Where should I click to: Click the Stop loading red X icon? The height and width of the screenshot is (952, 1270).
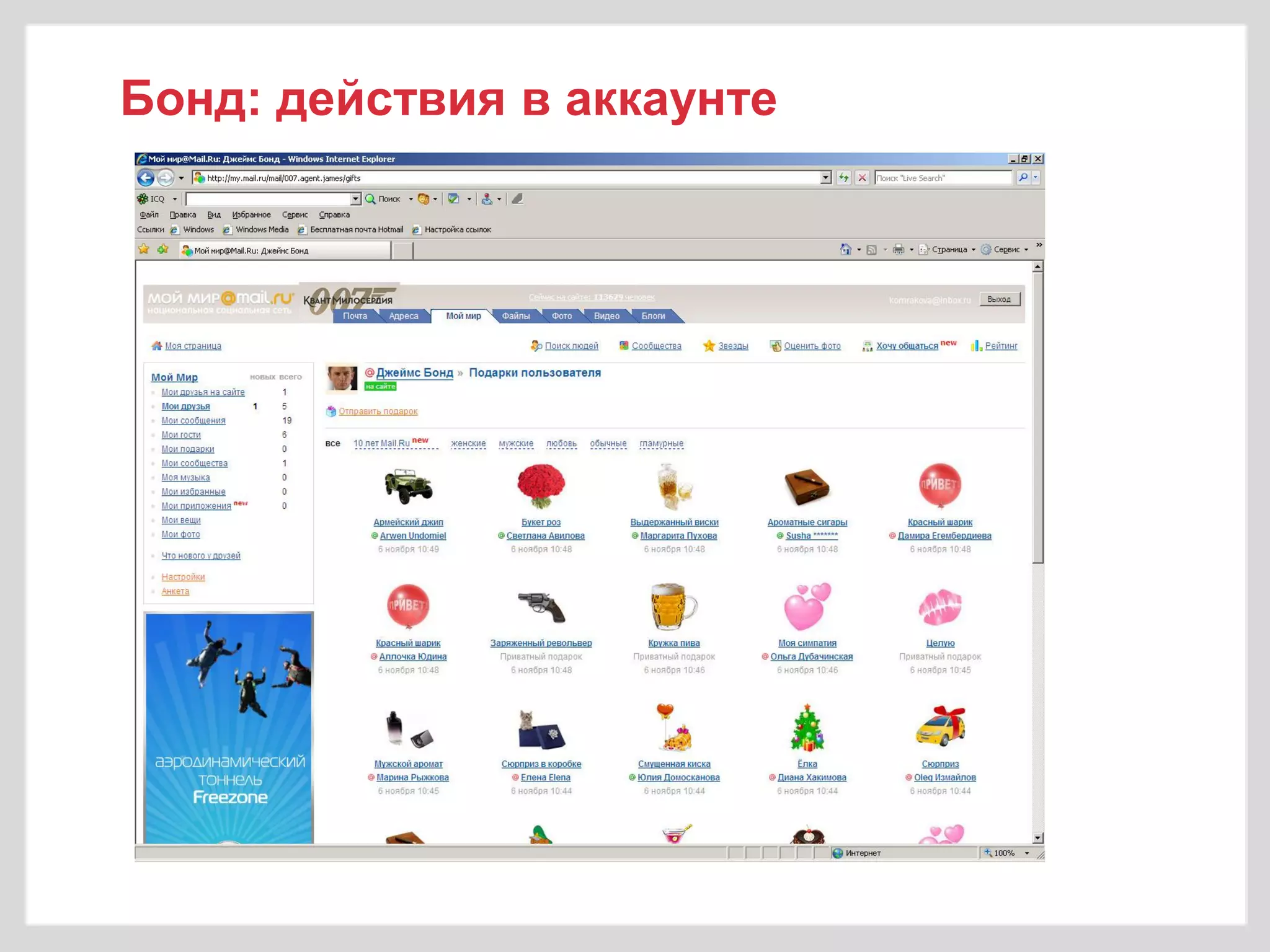coord(862,178)
